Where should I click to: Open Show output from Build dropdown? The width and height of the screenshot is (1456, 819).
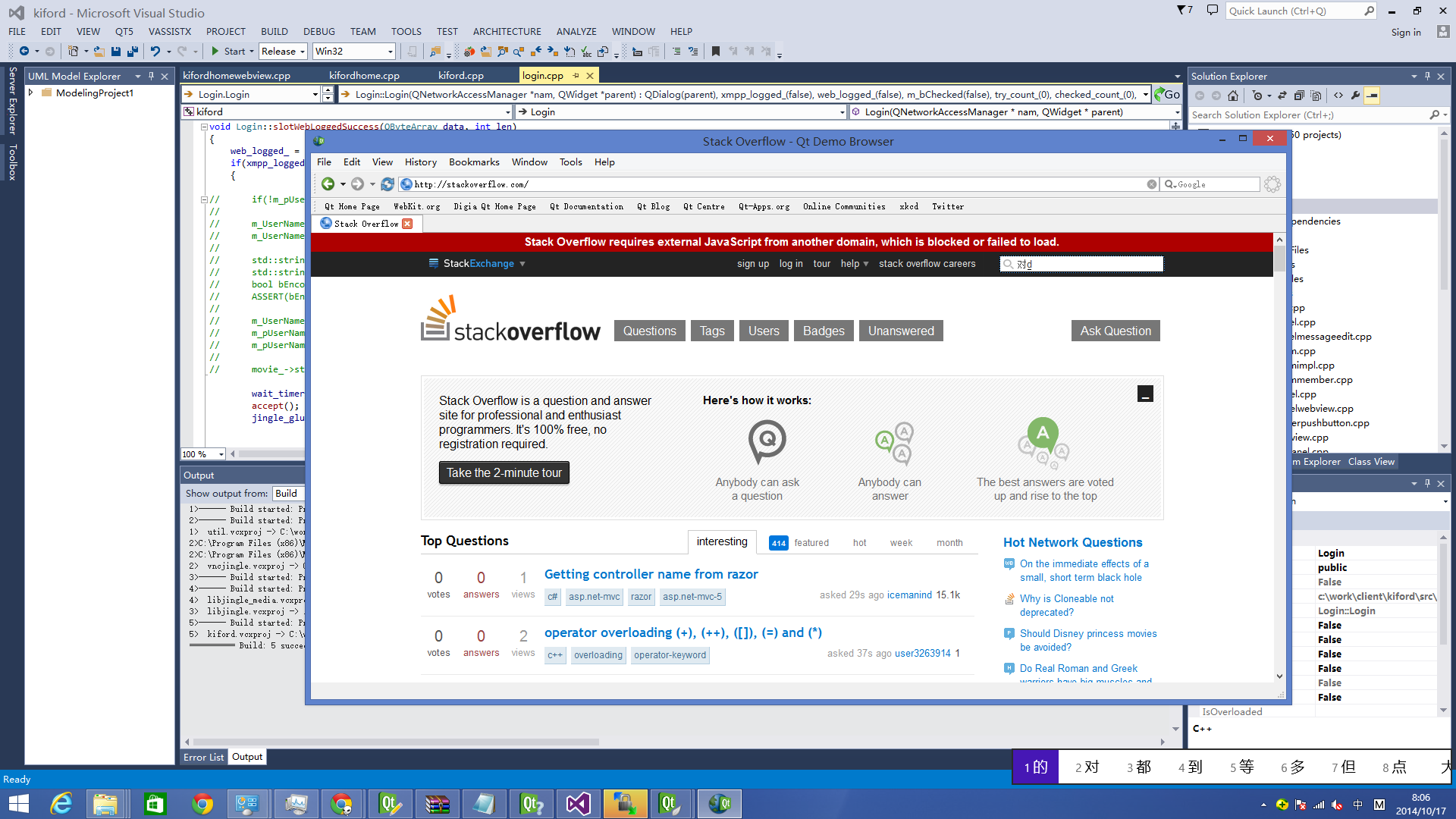click(288, 493)
